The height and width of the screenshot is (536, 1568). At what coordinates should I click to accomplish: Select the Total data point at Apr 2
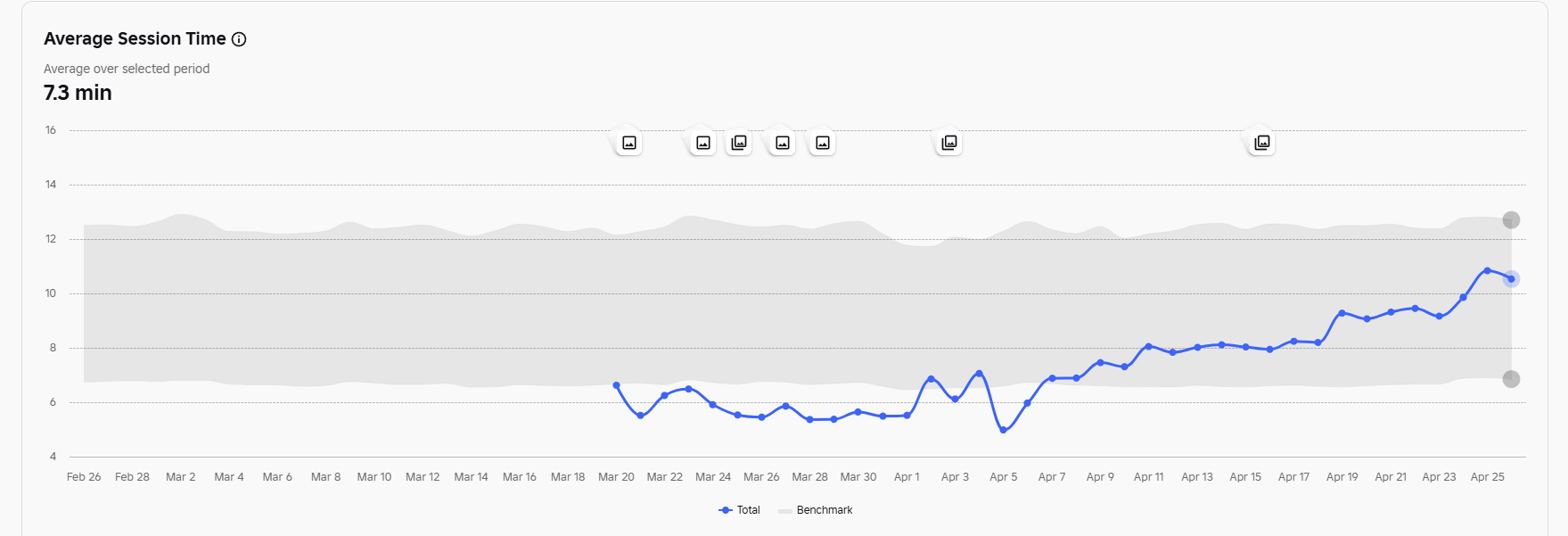click(x=931, y=379)
